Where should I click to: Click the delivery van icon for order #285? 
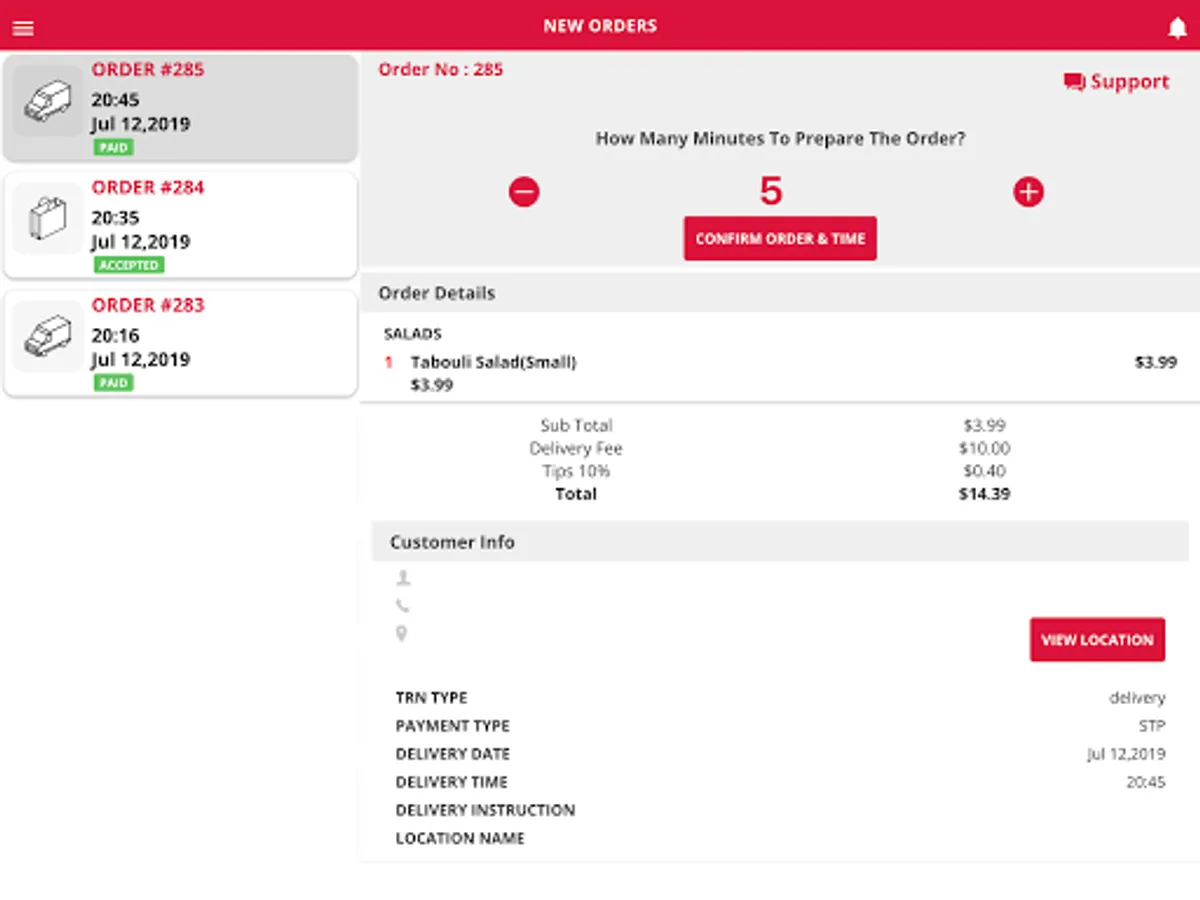[x=48, y=101]
